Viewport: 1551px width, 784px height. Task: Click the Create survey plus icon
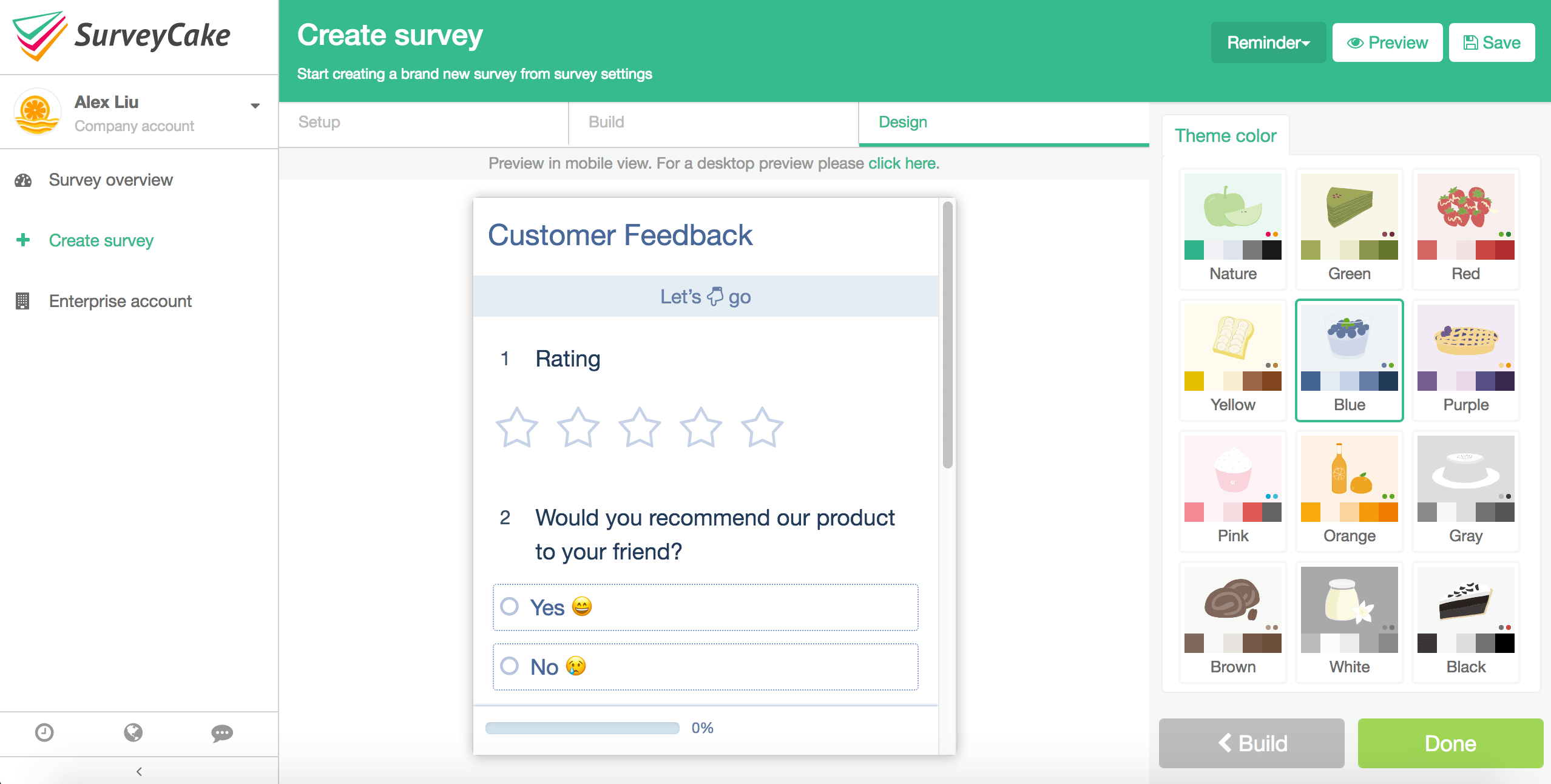point(23,240)
